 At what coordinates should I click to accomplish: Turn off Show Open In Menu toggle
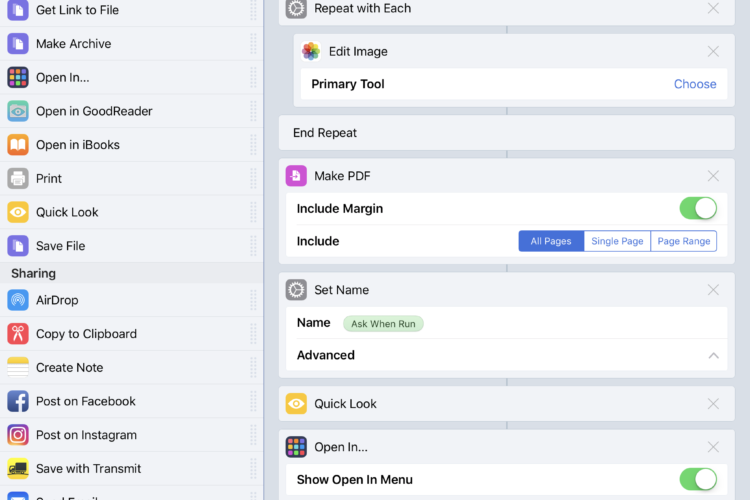698,479
